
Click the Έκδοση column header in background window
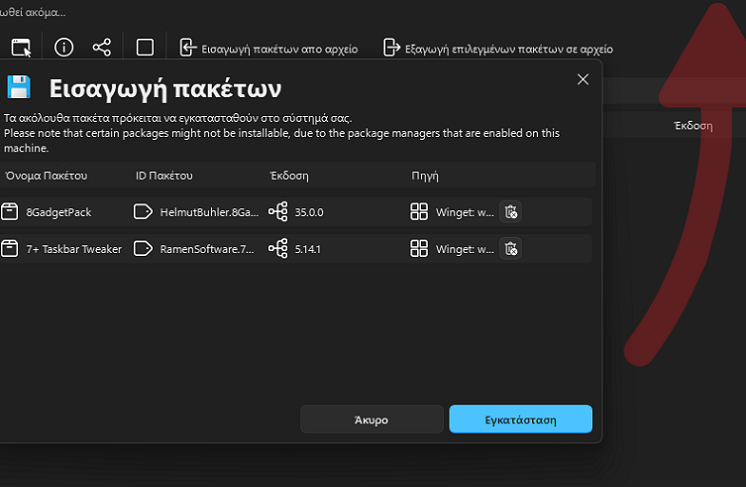(x=693, y=126)
